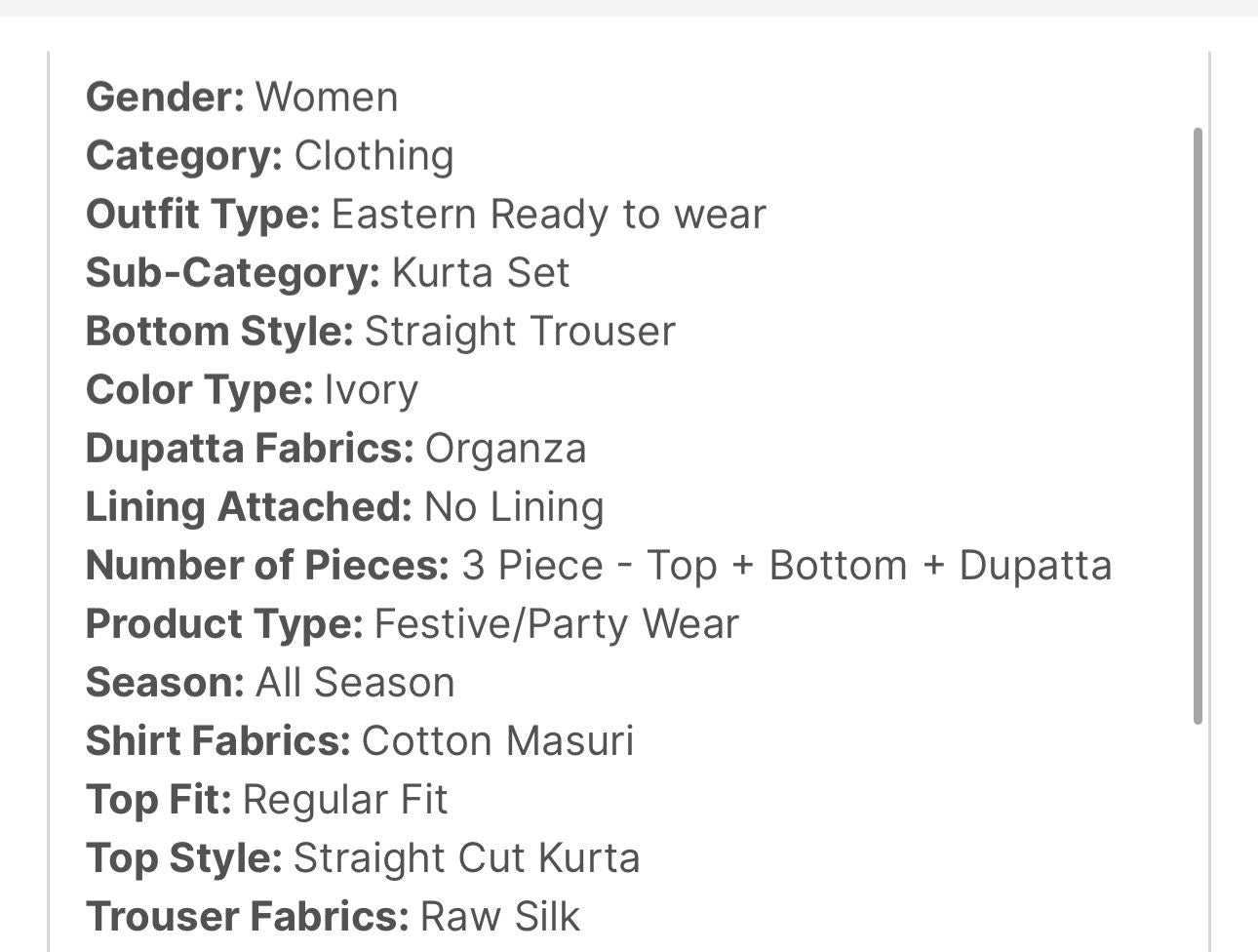Click the 'All Season' value

[x=355, y=683]
